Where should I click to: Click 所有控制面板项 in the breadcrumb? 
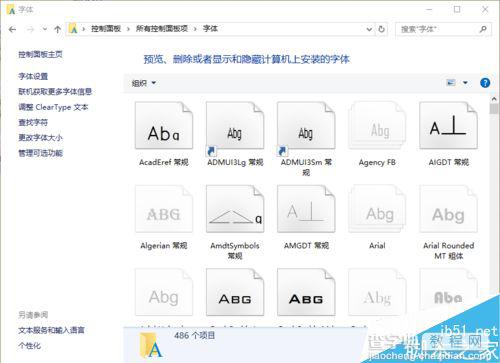pos(162,29)
